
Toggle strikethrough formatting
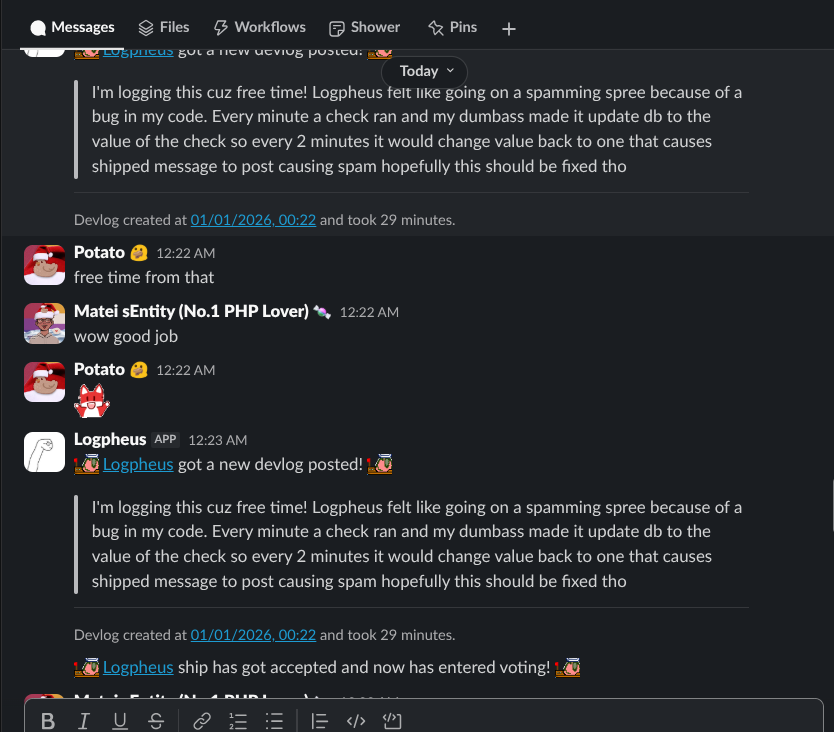tap(156, 721)
